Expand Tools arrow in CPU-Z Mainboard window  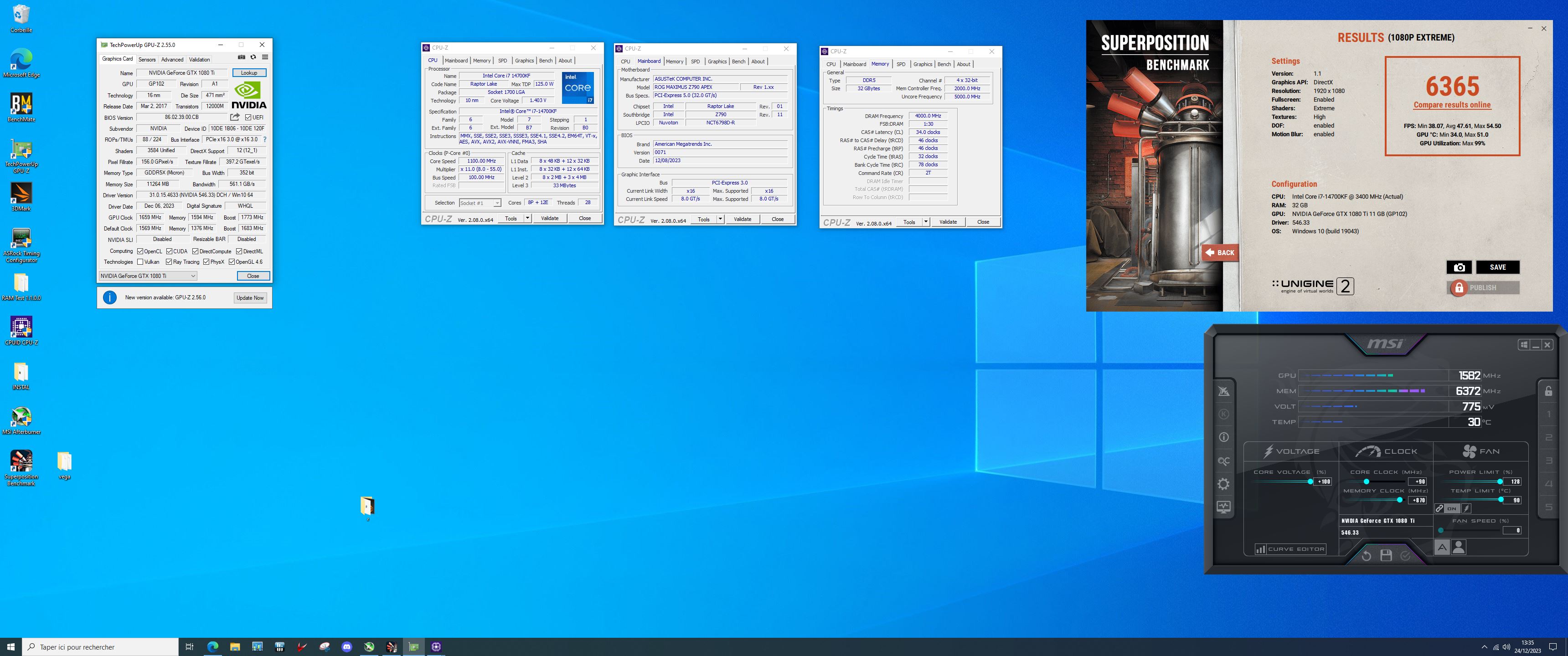click(x=720, y=219)
